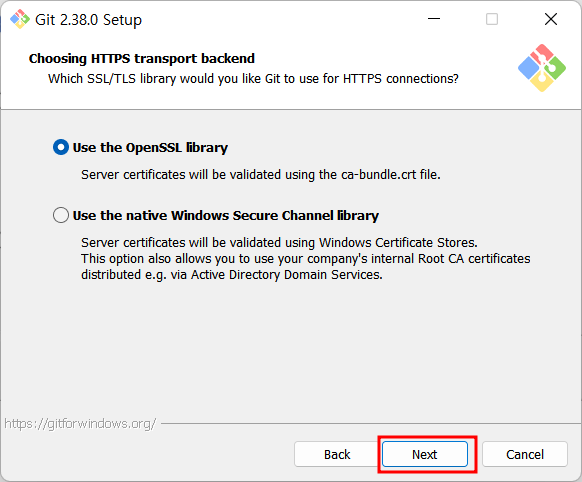Click the "Use the native Windows Secure Channel library" label

tap(226, 216)
